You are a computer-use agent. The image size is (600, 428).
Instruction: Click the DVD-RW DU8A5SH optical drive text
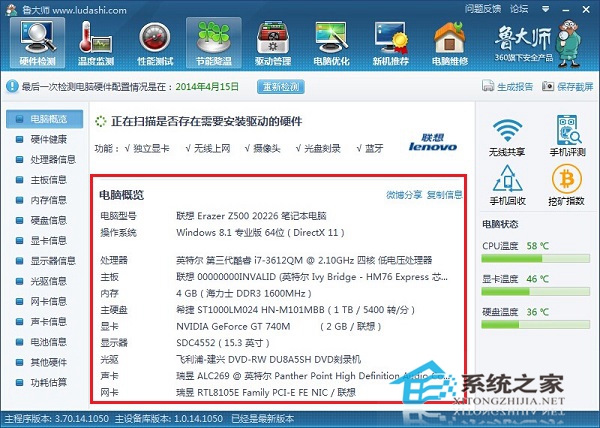pos(270,360)
